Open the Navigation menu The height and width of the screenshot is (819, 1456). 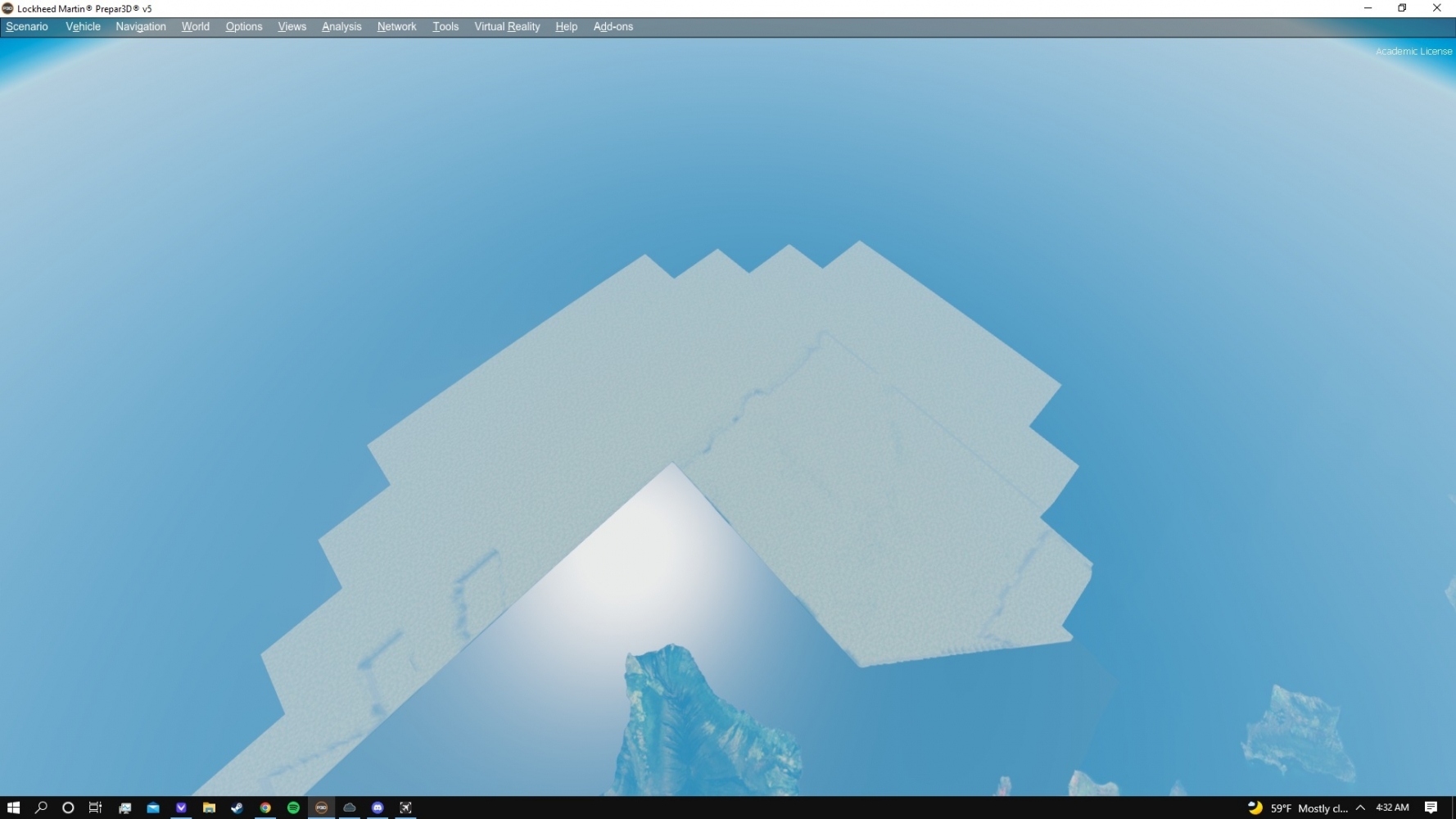pyautogui.click(x=141, y=27)
